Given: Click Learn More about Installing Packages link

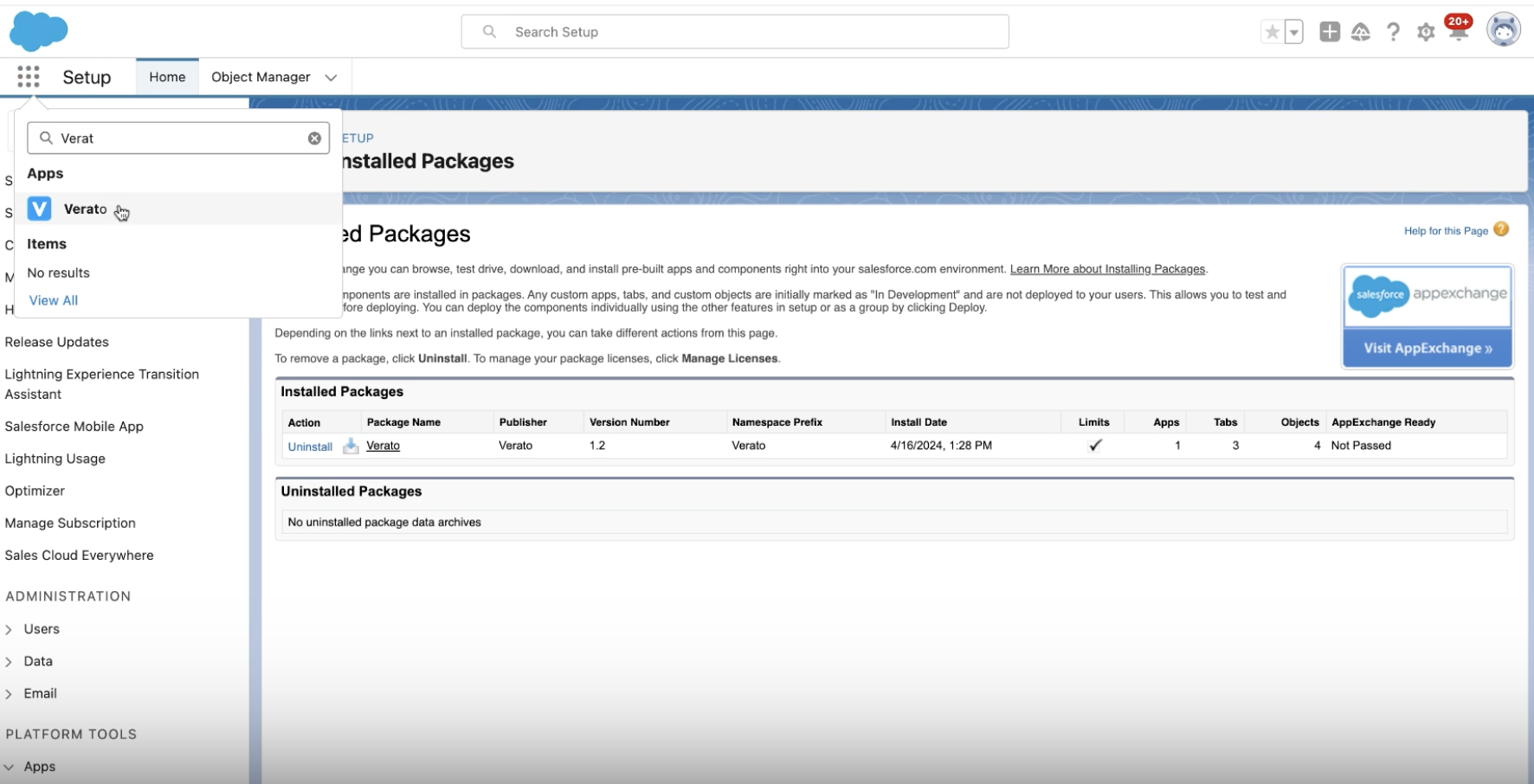Looking at the screenshot, I should coord(1107,269).
